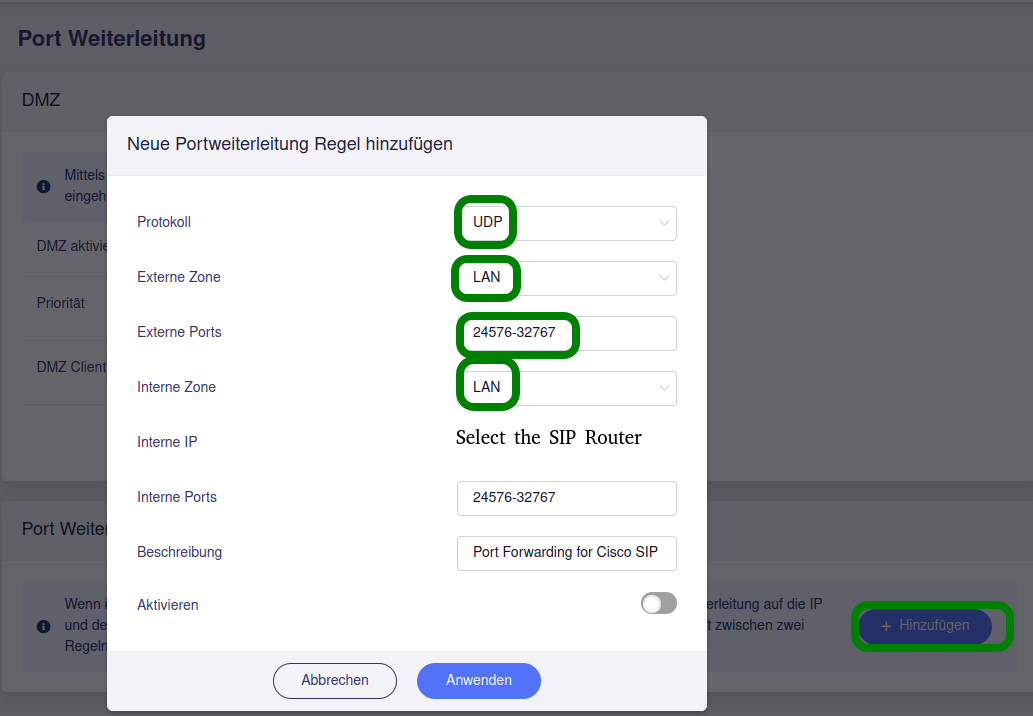The image size is (1033, 716).
Task: Click the Interne IP selection area
Action: (566, 442)
